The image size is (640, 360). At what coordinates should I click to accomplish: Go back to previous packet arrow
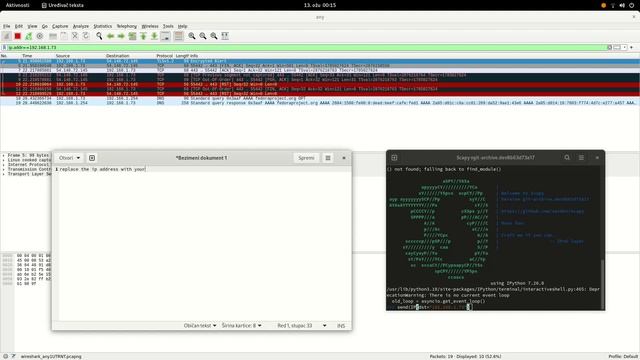110,36
